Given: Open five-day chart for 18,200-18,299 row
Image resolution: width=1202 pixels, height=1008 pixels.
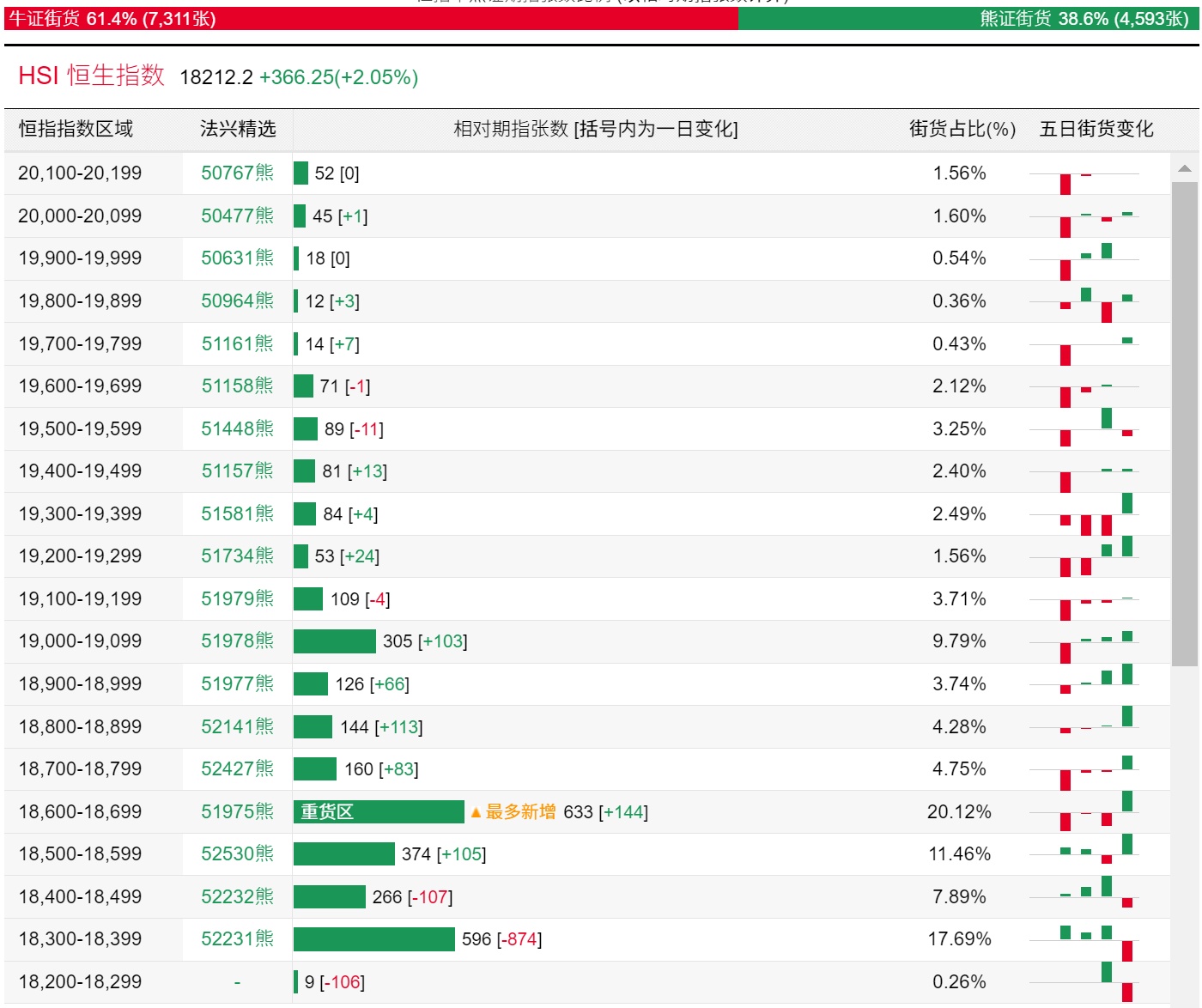Looking at the screenshot, I should (1084, 982).
